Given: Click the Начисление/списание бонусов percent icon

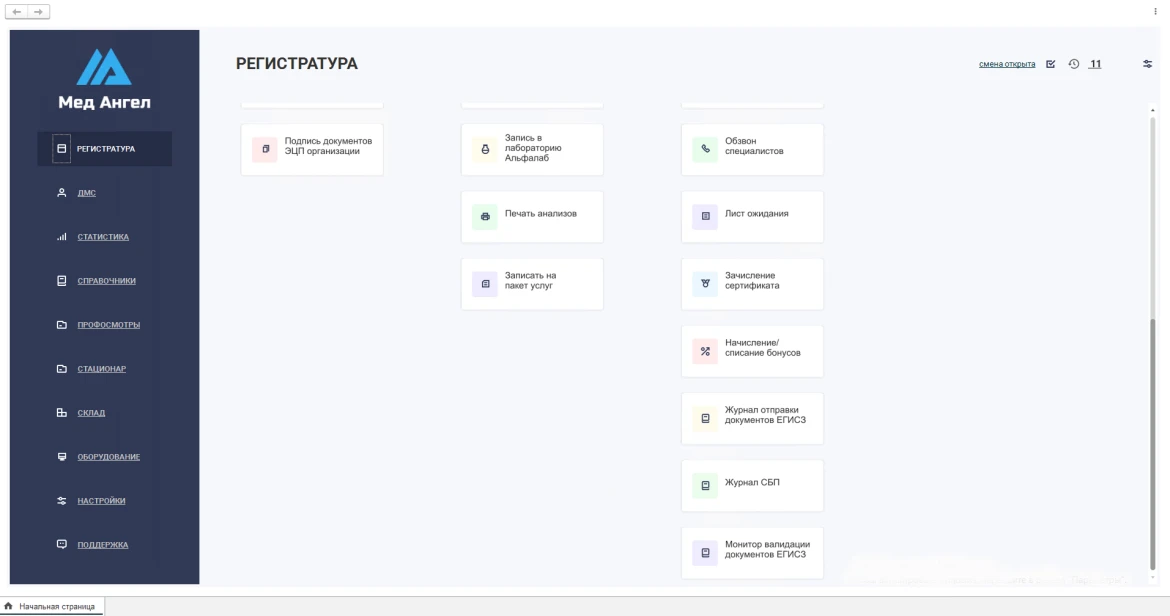Looking at the screenshot, I should [705, 351].
